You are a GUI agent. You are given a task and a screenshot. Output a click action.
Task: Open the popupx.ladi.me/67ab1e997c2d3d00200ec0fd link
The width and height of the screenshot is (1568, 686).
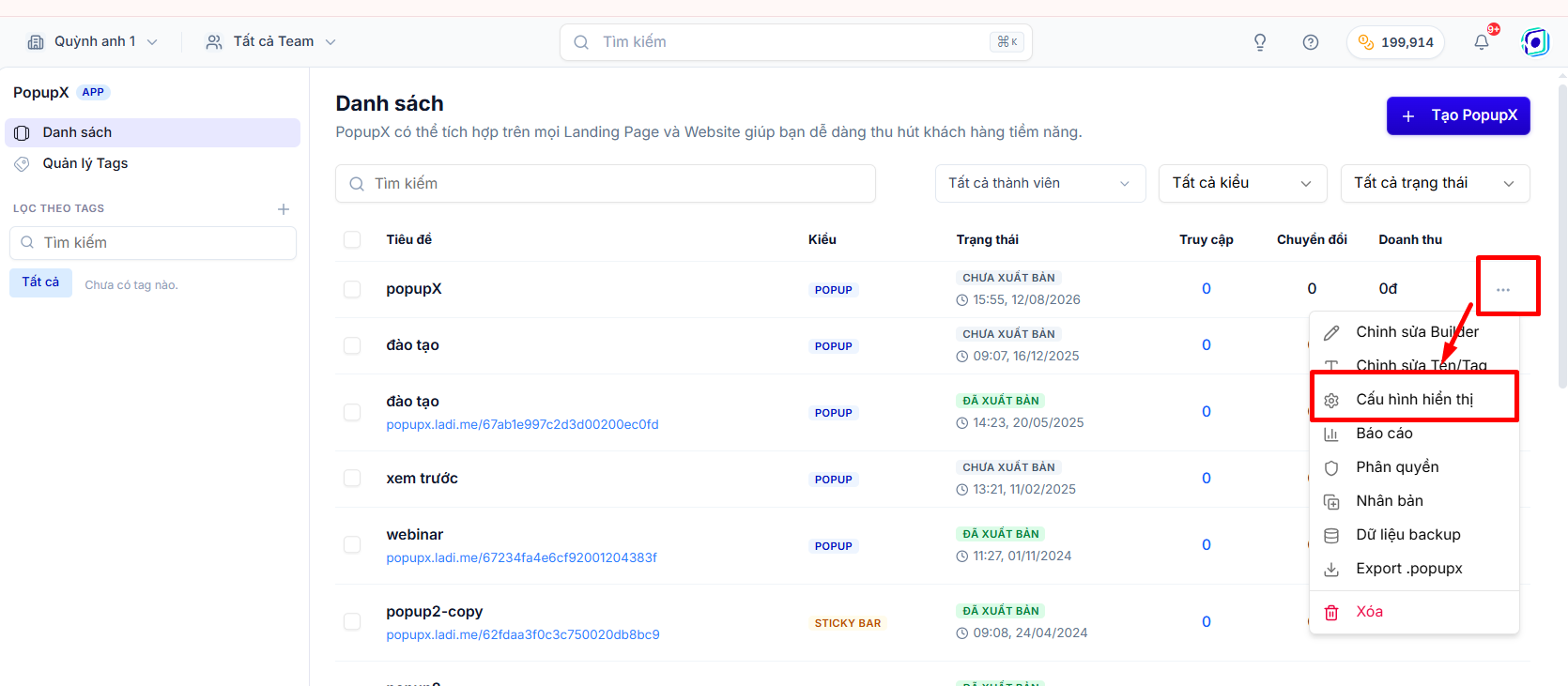click(522, 425)
